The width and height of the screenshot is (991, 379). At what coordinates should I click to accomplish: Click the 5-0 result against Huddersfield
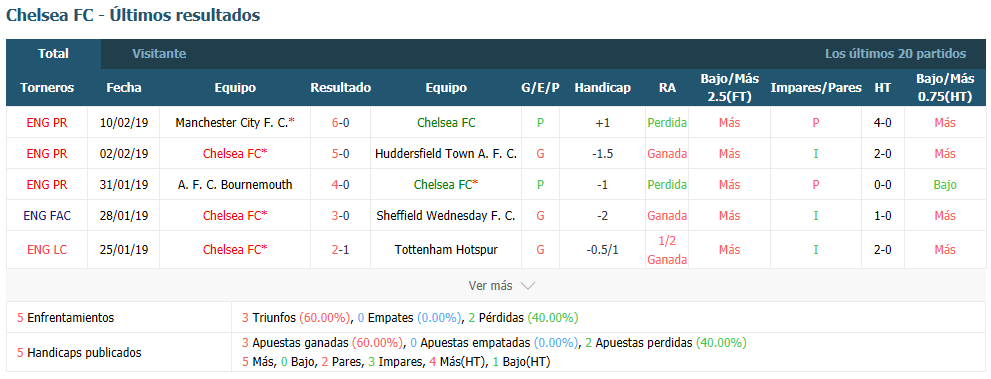tap(341, 153)
